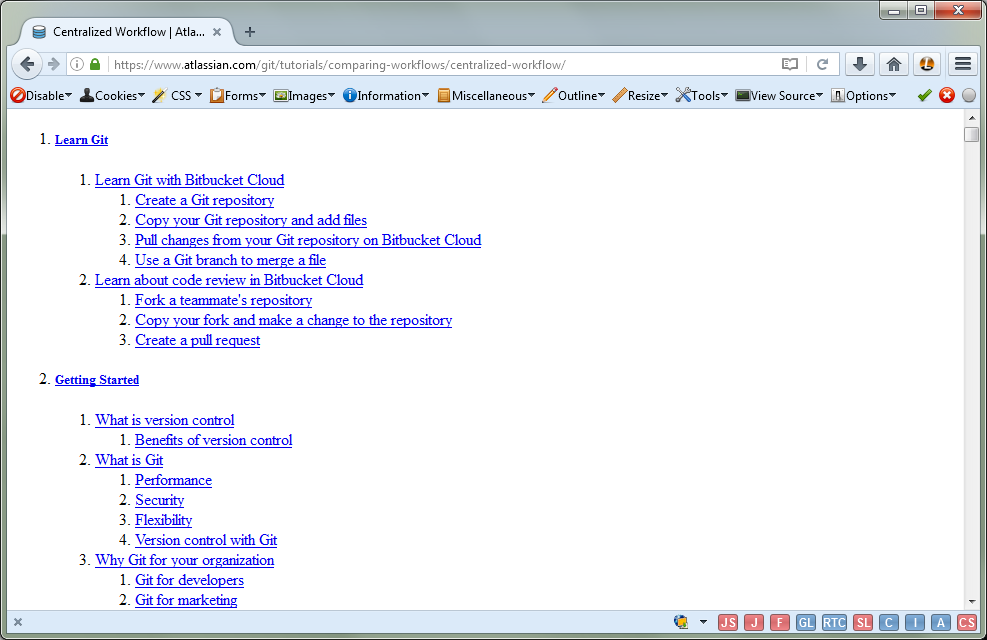
Task: Open the CSS dropdown menu
Action: [177, 96]
